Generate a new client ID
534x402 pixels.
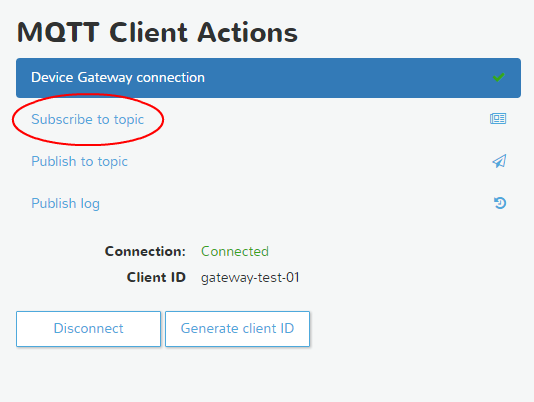237,329
